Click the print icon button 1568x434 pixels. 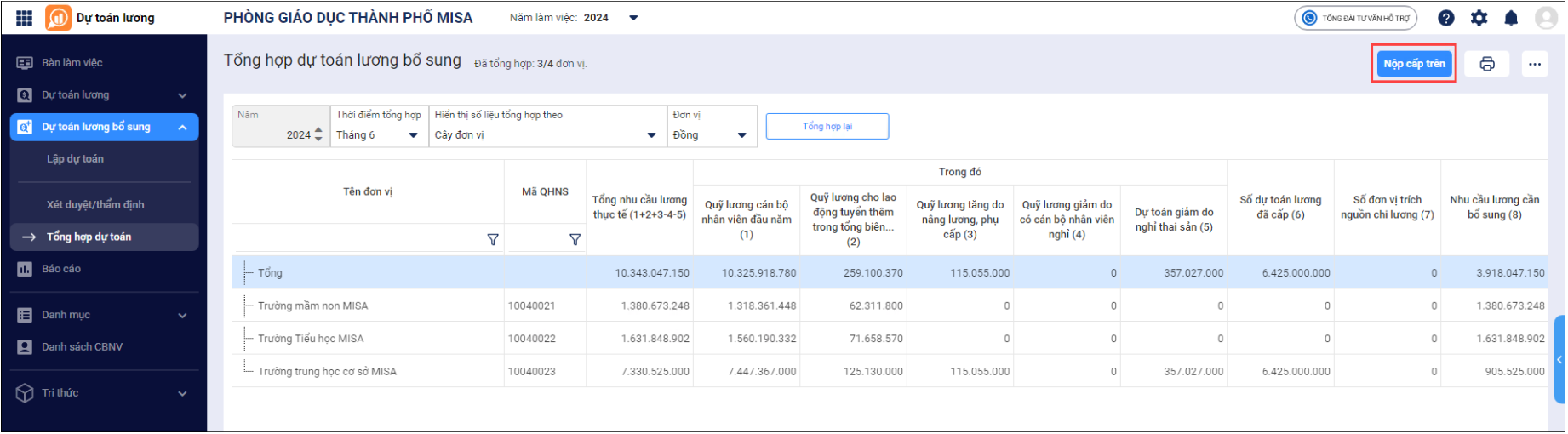[x=1487, y=64]
